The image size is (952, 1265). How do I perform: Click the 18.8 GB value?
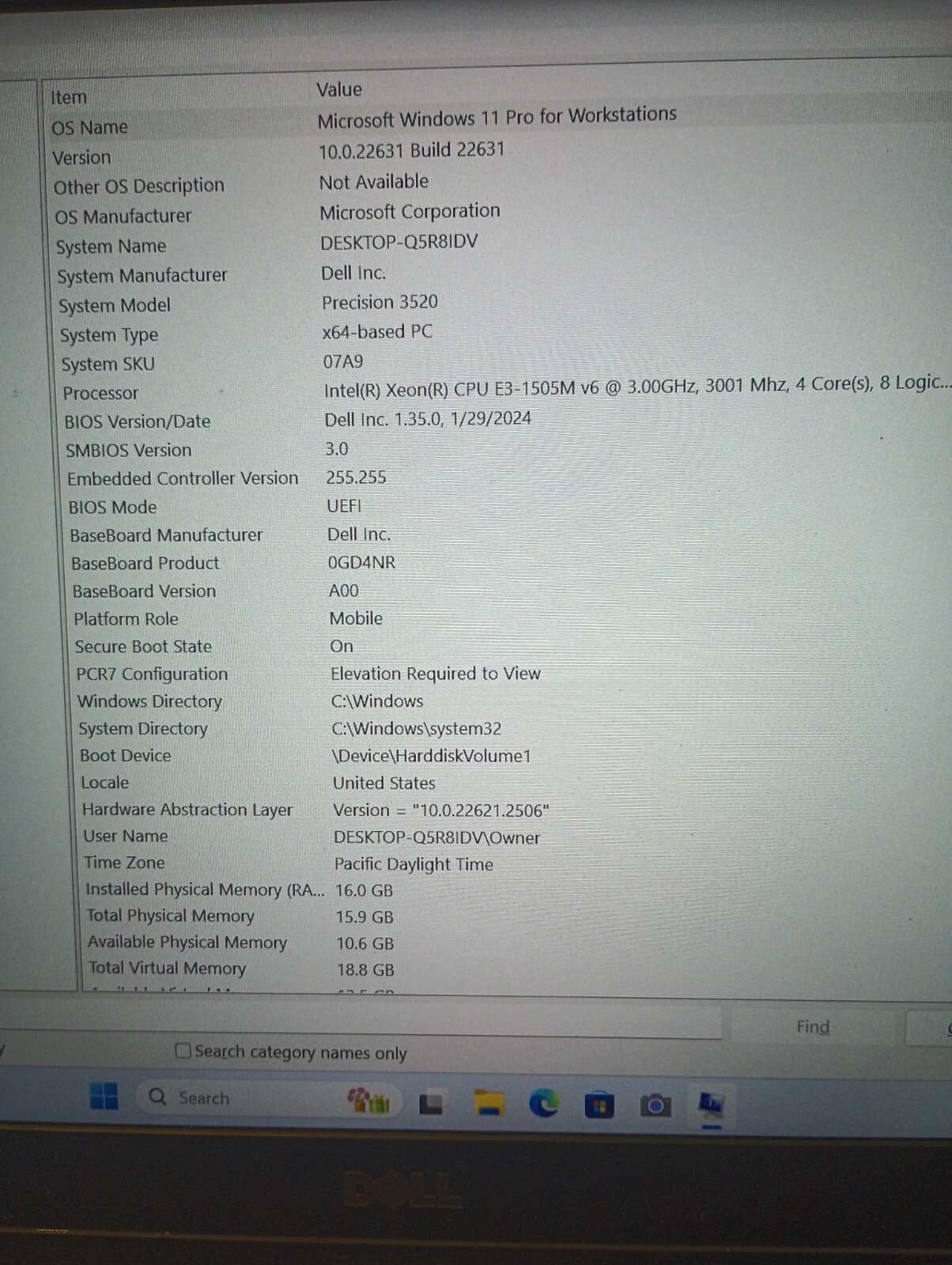pyautogui.click(x=365, y=969)
